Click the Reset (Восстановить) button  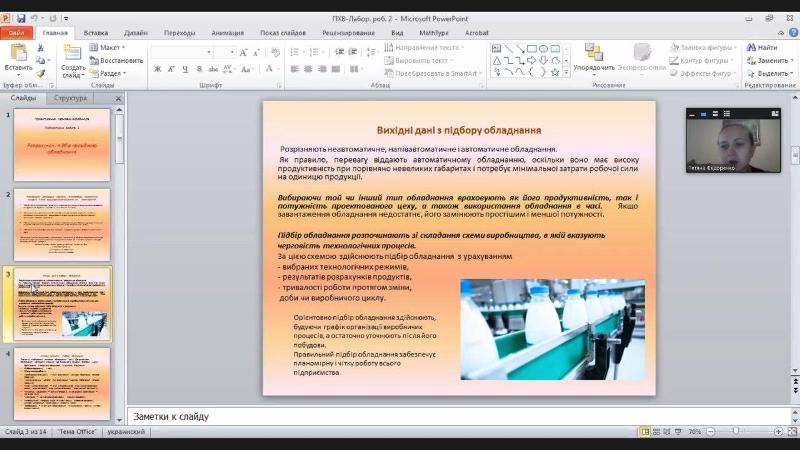point(117,60)
